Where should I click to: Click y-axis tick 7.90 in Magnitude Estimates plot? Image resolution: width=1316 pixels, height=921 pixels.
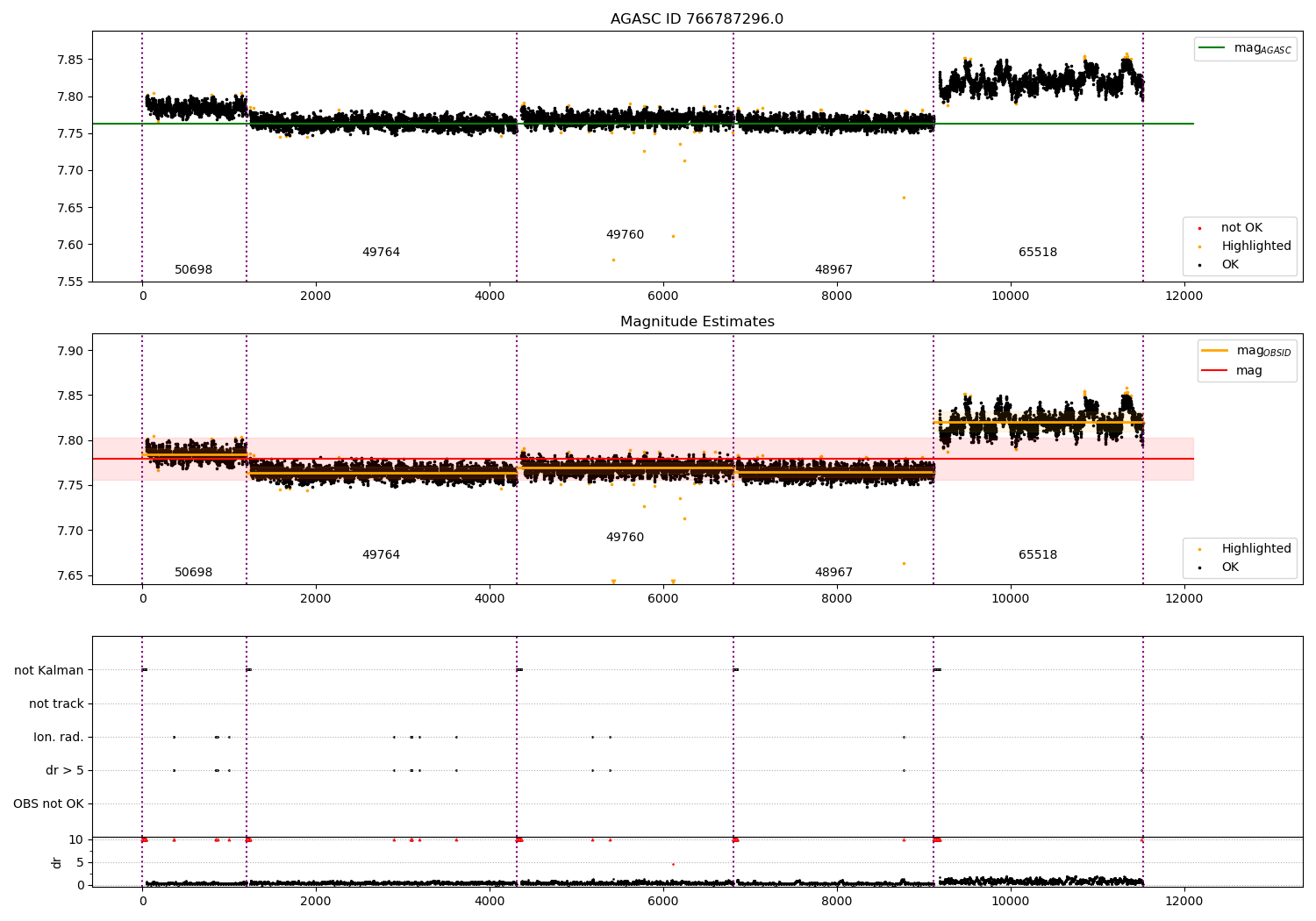(70, 351)
